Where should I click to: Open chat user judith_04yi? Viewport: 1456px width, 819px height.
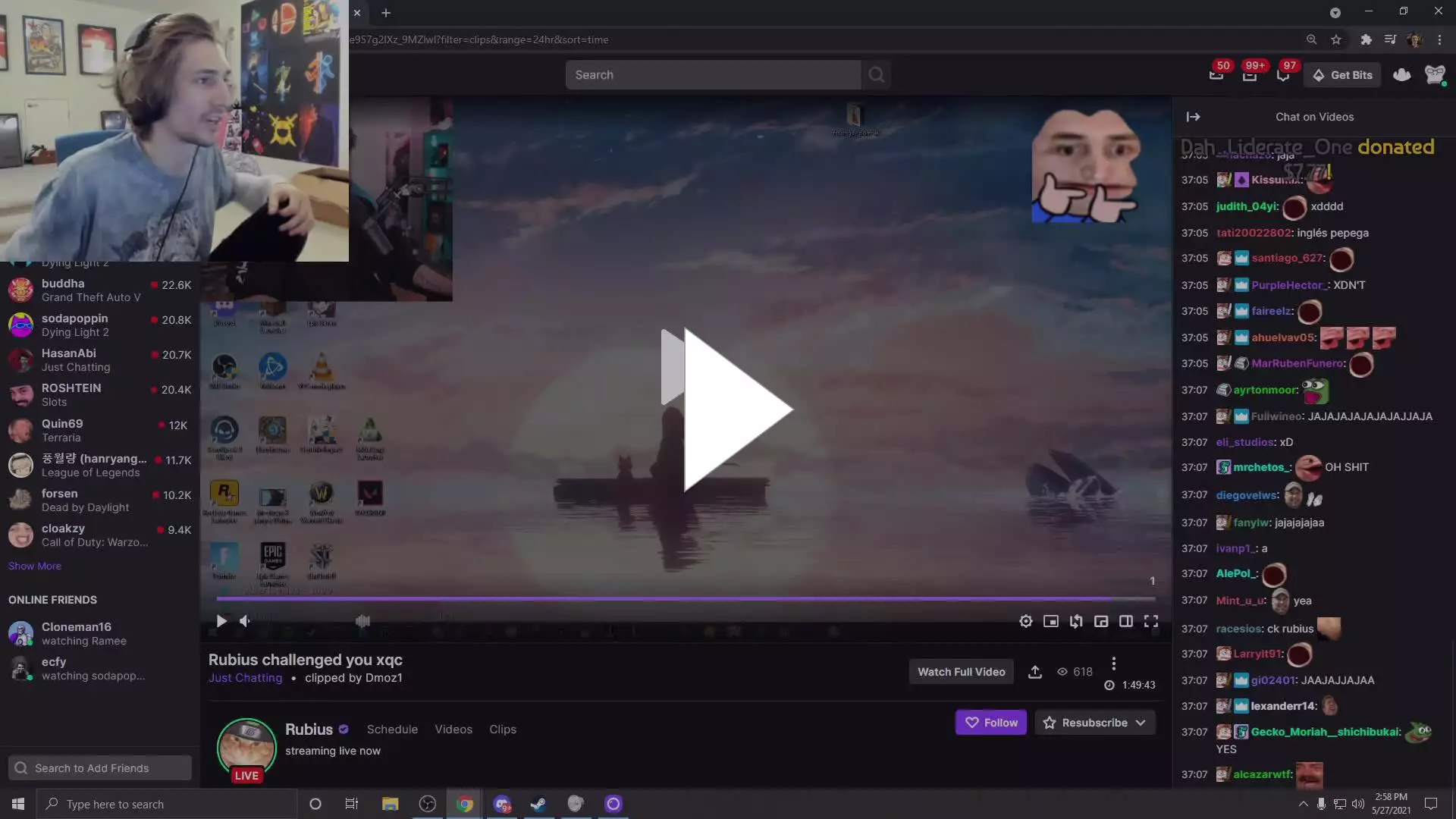pyautogui.click(x=1247, y=206)
